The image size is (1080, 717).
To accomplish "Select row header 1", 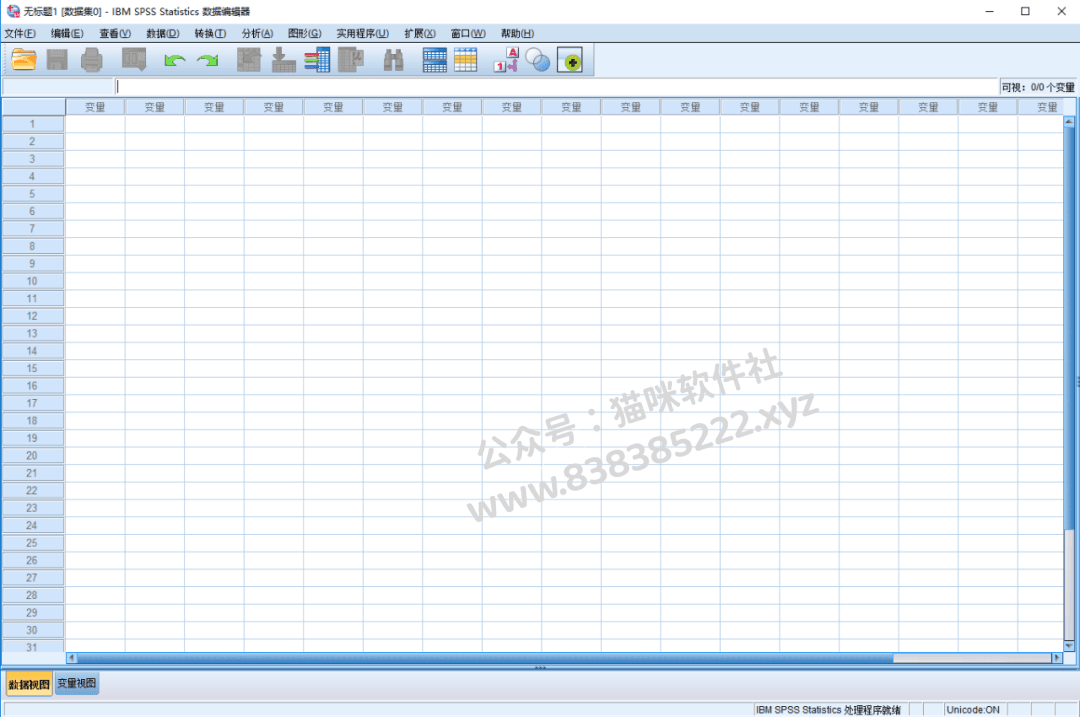I will (x=32, y=124).
